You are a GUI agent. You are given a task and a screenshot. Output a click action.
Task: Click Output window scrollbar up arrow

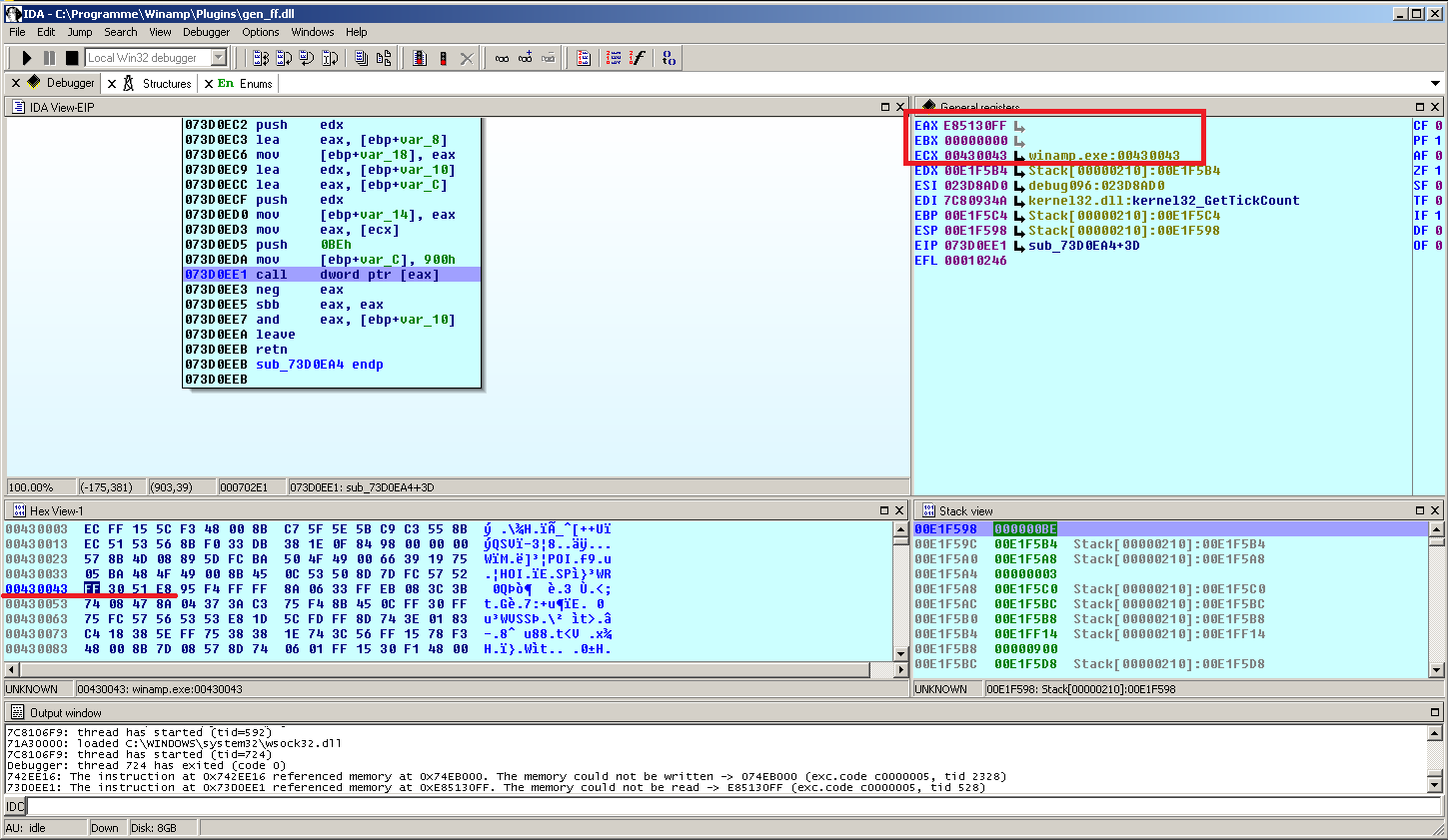pos(1436,733)
